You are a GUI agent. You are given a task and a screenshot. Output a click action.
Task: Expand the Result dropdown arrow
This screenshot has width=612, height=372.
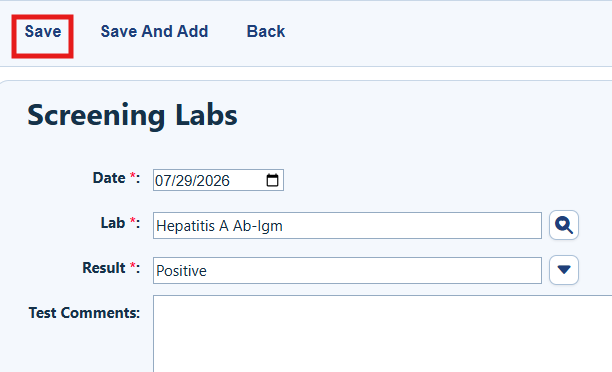[x=564, y=270]
